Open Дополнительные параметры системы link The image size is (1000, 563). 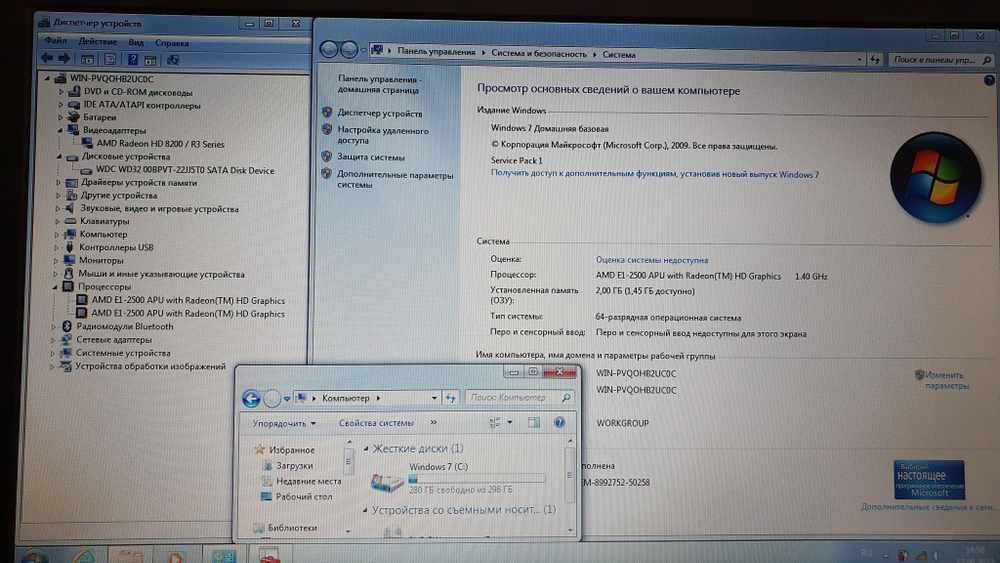click(395, 180)
